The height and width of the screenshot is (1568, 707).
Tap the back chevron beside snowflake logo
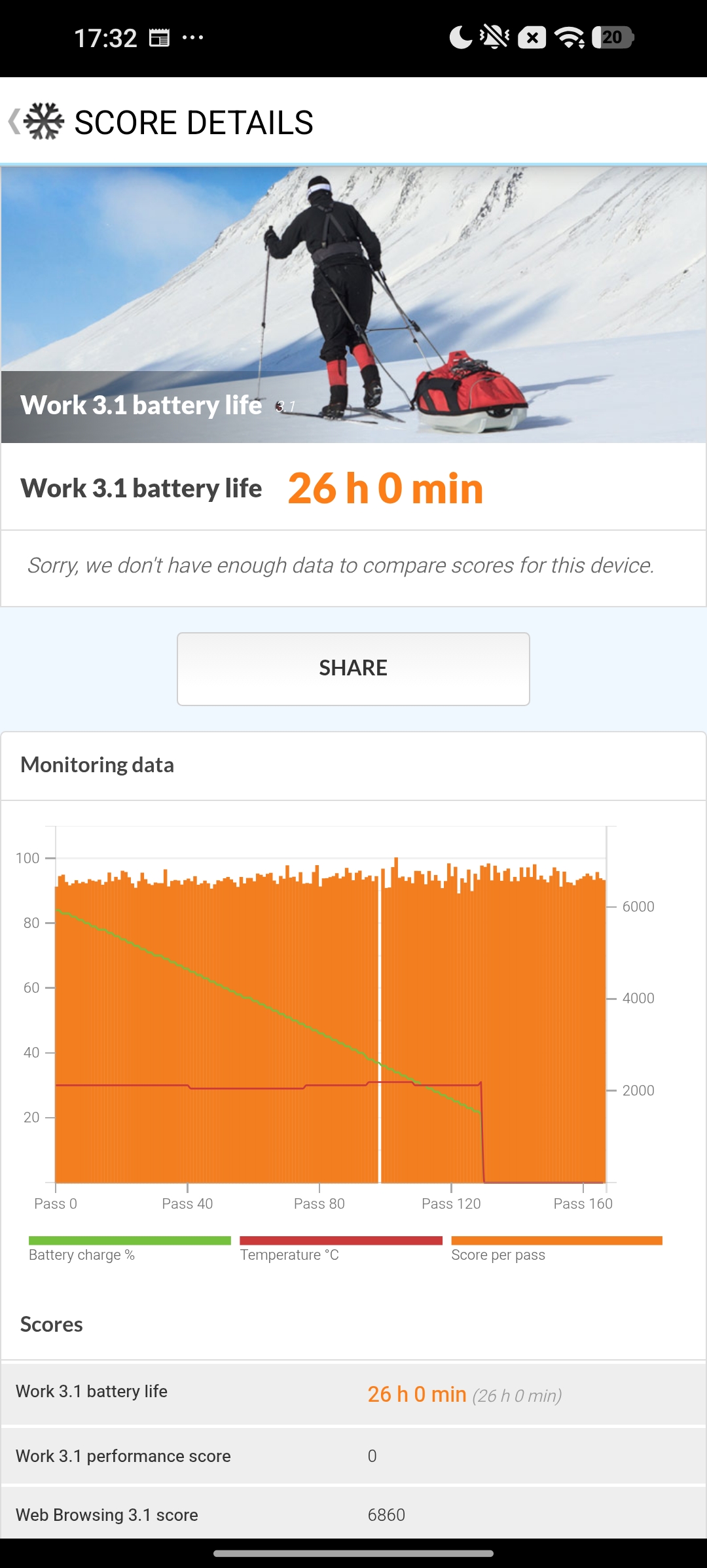pos(14,122)
